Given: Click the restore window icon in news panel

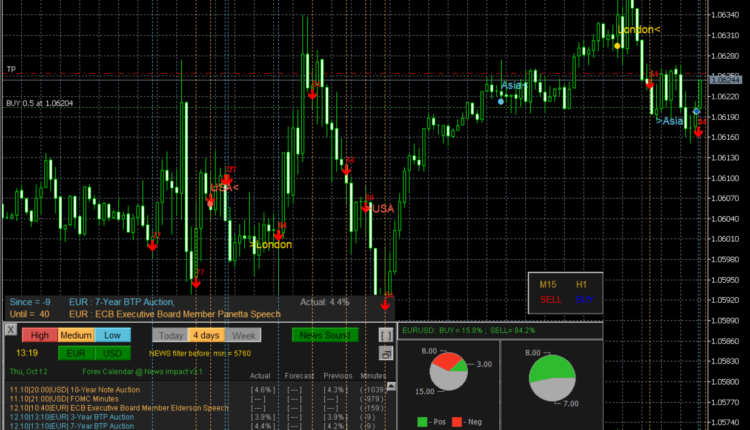Looking at the screenshot, I should click(x=386, y=354).
